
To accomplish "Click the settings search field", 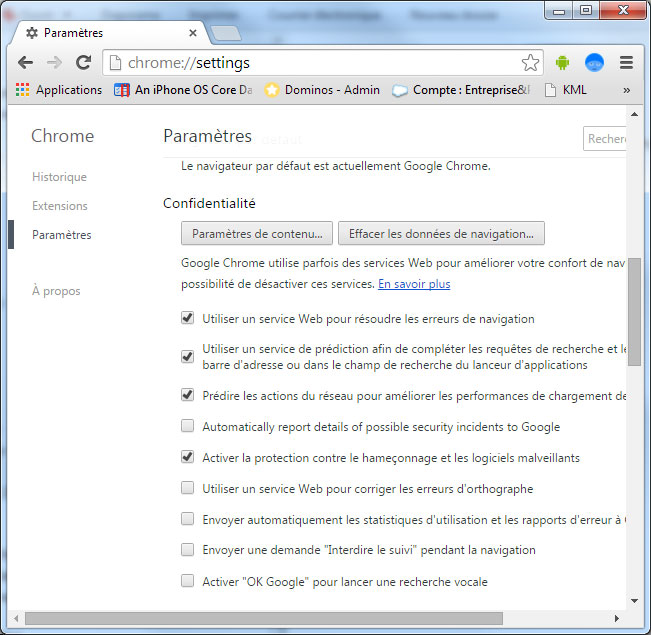I will [x=604, y=138].
